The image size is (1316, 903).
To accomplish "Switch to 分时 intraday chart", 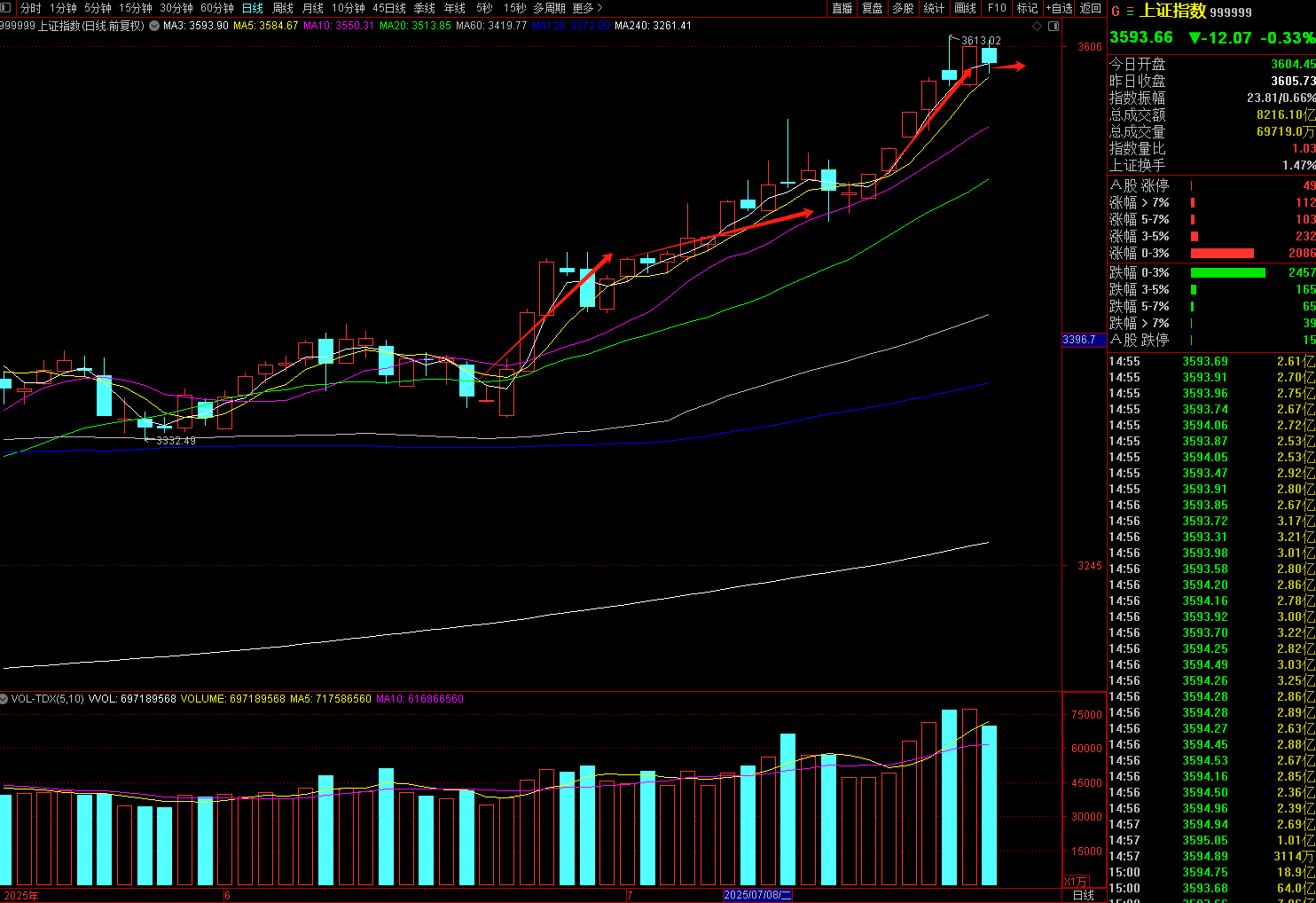I will tap(31, 8).
